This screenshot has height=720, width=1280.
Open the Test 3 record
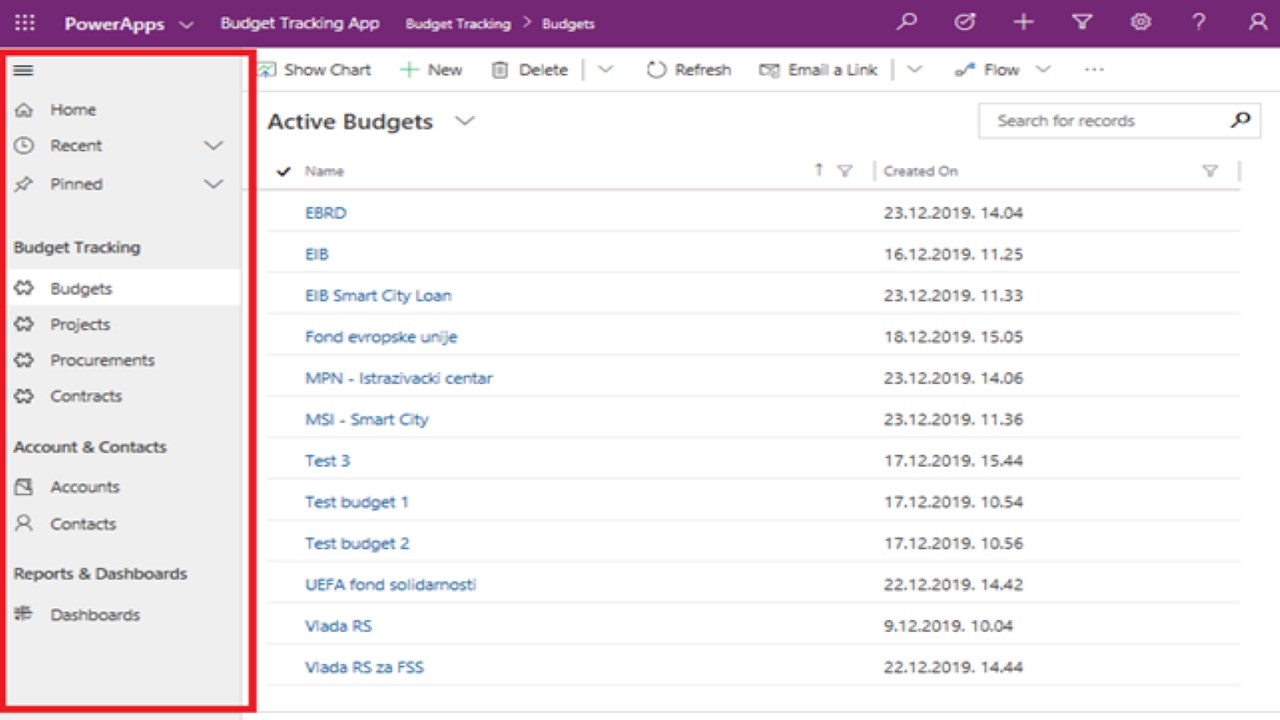coord(327,461)
